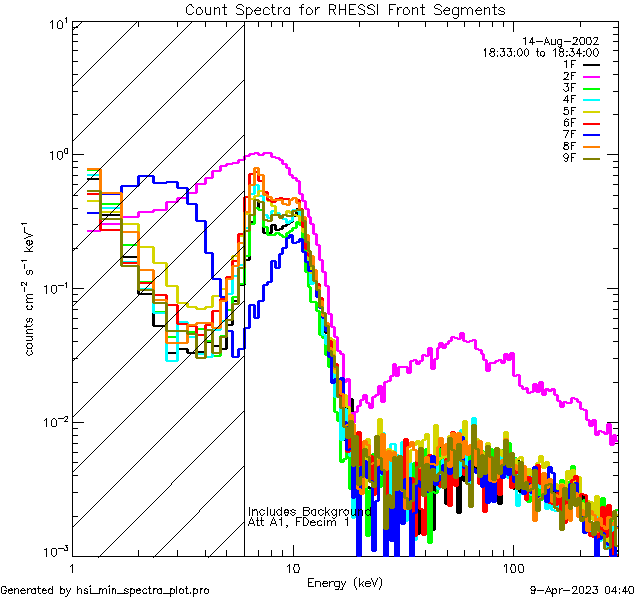
Task: Click the 'Generated by hsi_min_spectra_plot.pro' footer text
Action: coord(105,590)
